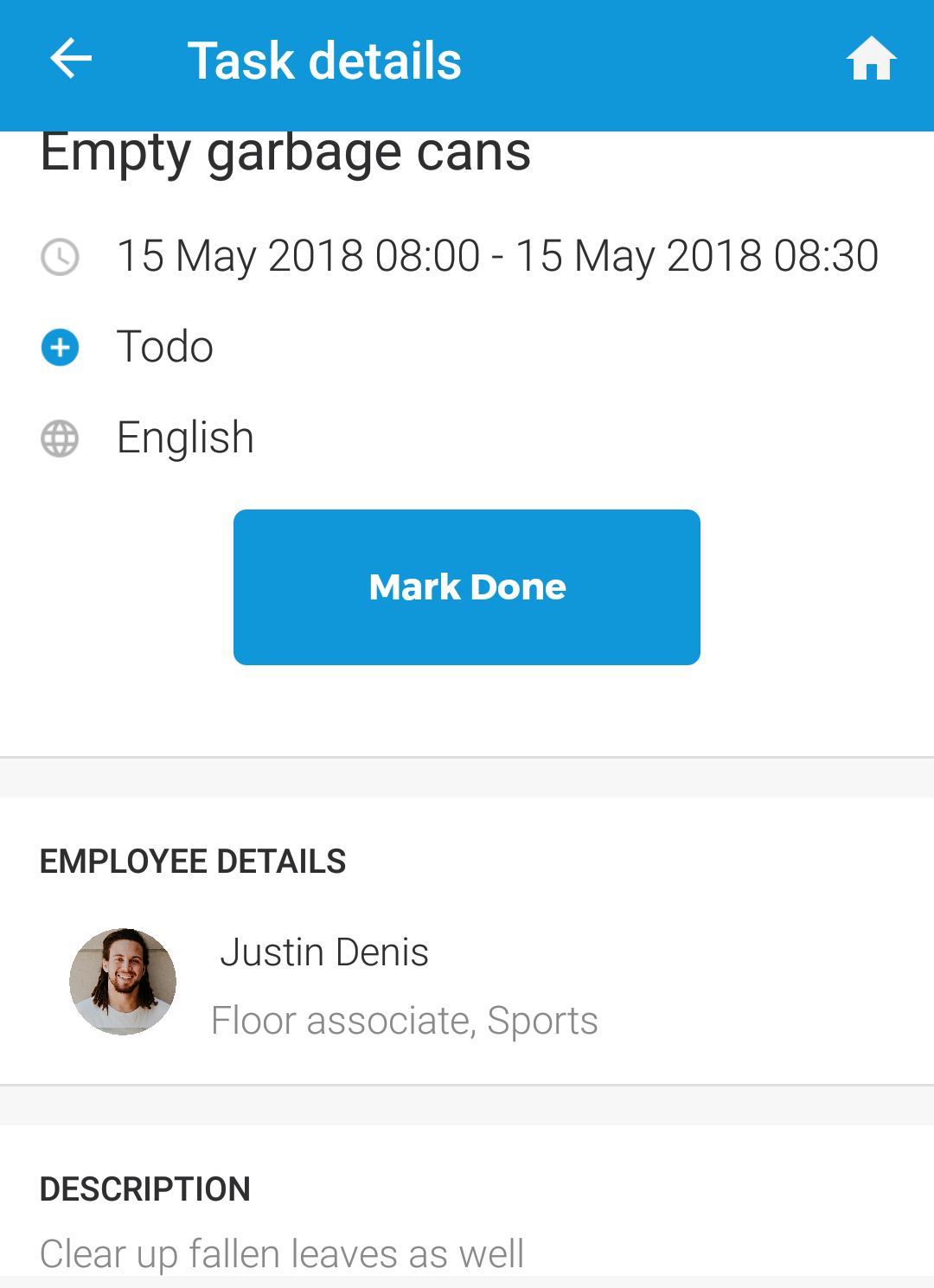Tap the gray divider above Employee Details
Screen dimensions: 934x1288
pyautogui.click(x=467, y=777)
